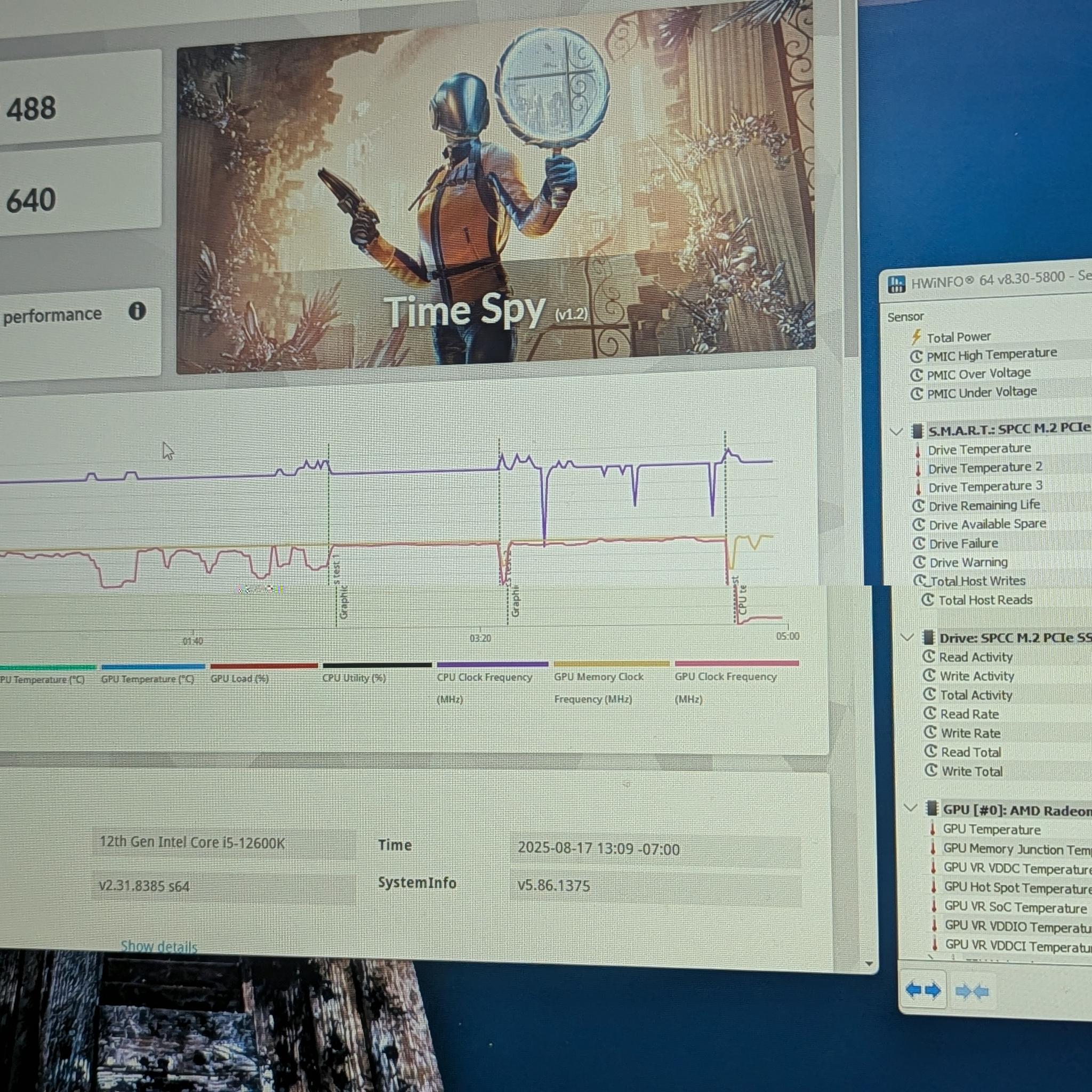Click the info icon beside performance
1092x1092 pixels.
(138, 311)
